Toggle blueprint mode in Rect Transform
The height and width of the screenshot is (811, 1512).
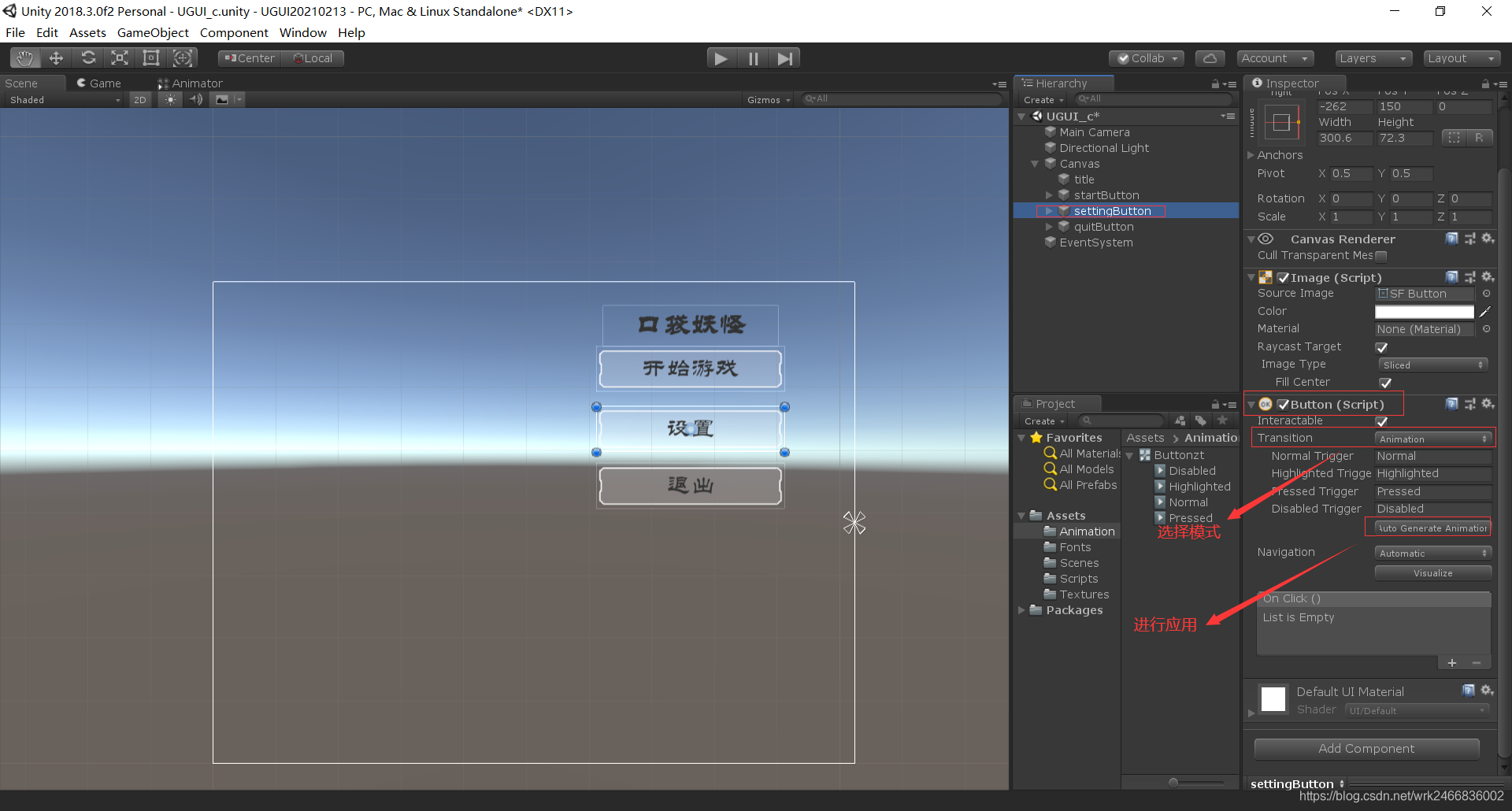(1454, 138)
